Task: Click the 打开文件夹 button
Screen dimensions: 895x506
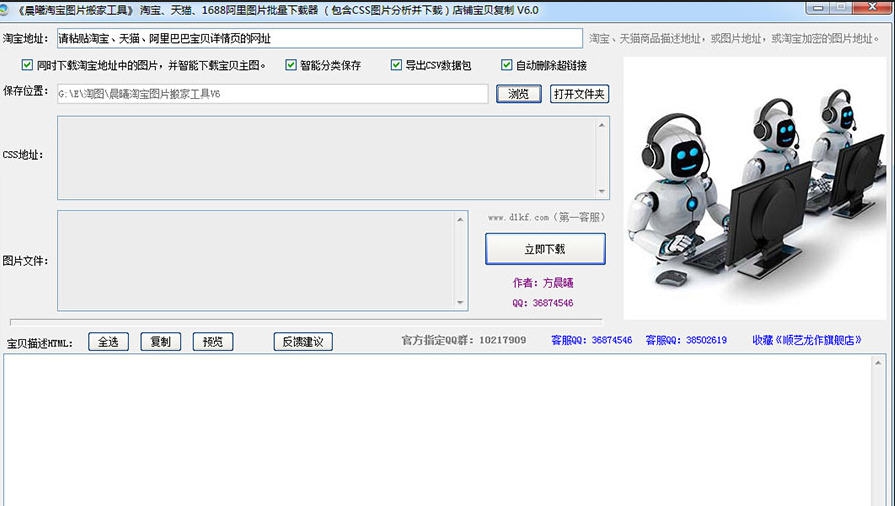Action: coord(579,94)
